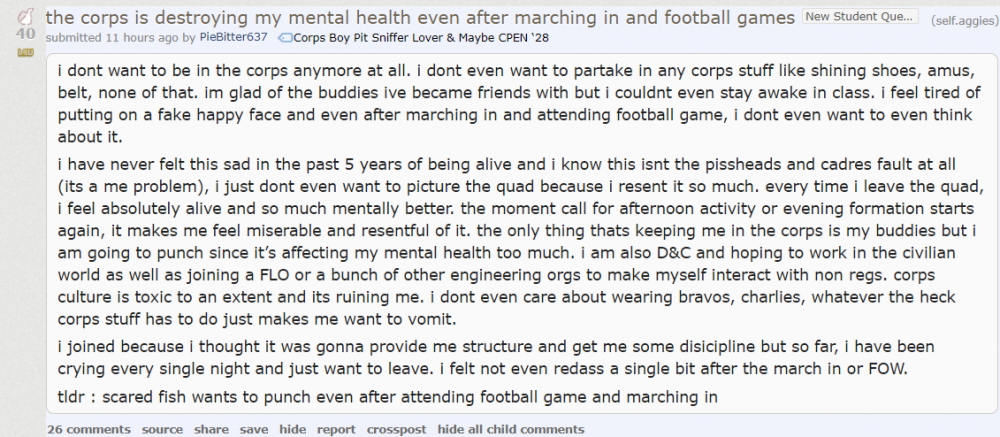Open the self.aggies domain link

961,20
